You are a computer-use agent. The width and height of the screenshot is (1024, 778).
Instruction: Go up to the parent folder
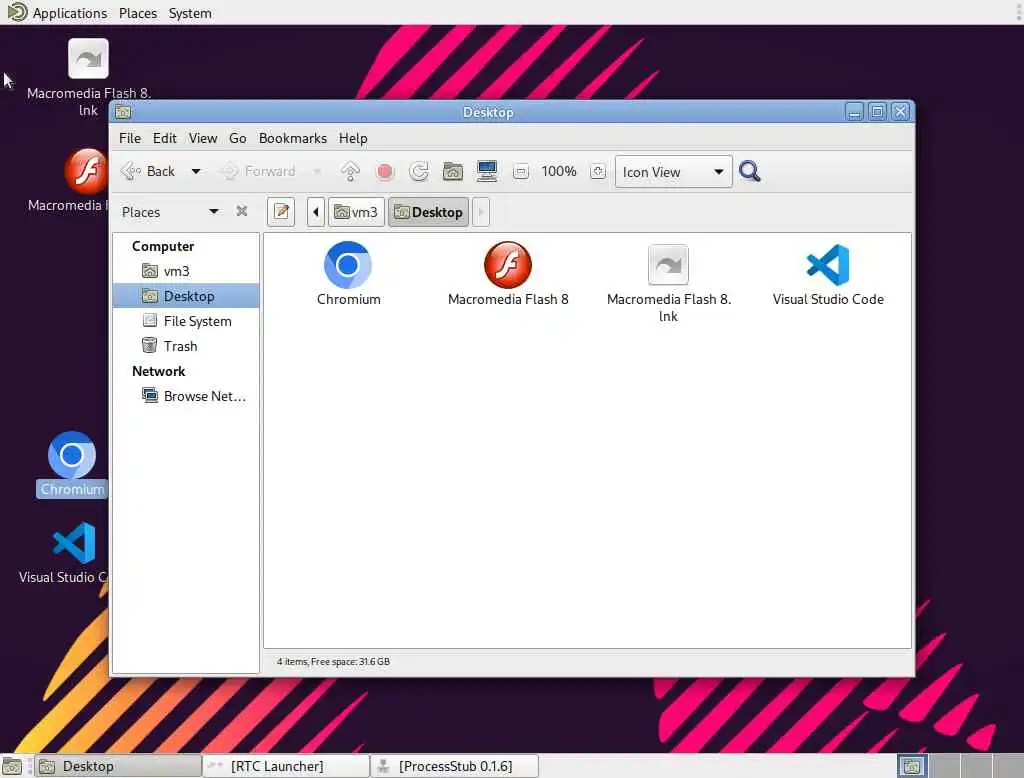pyautogui.click(x=350, y=172)
